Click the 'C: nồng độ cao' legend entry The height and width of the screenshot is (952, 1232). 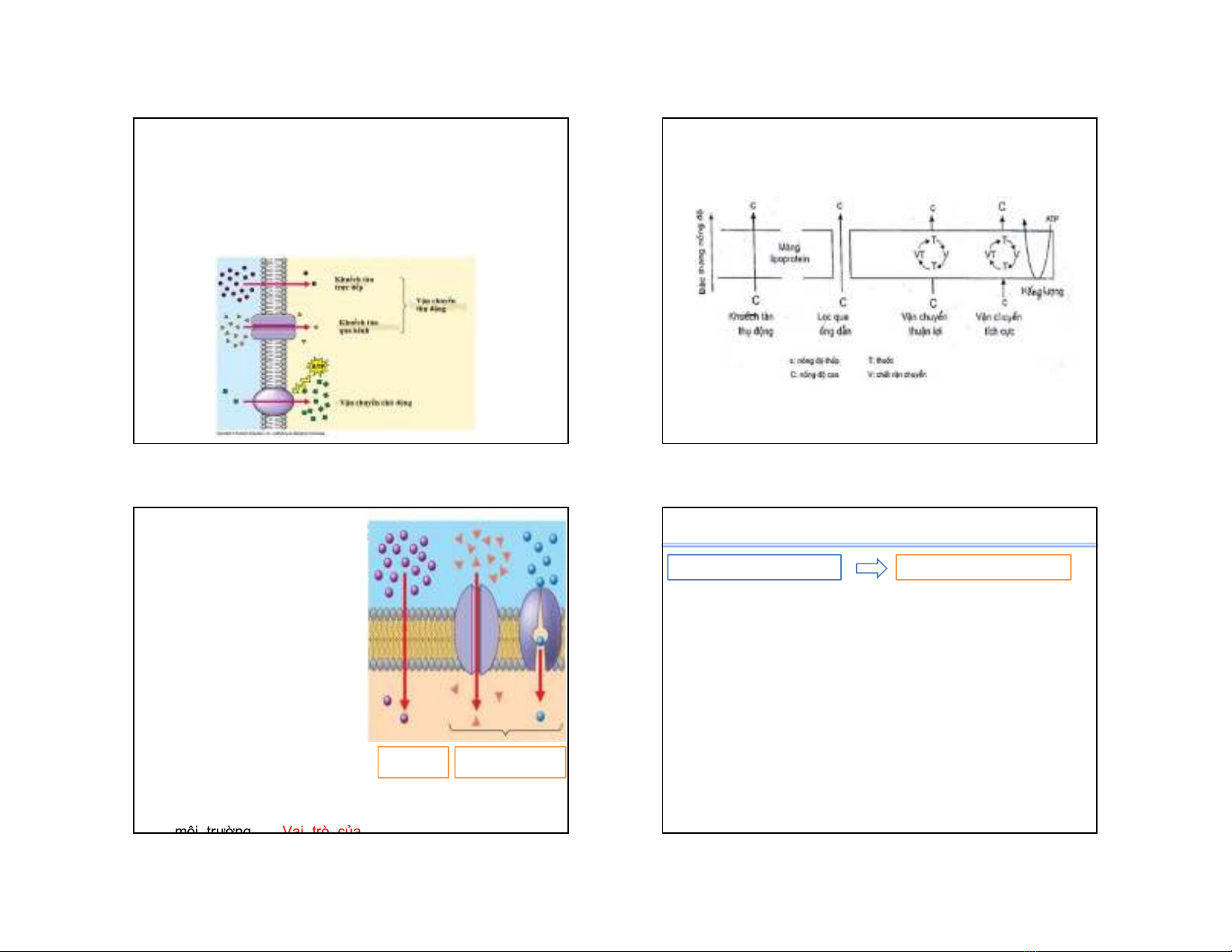pyautogui.click(x=814, y=375)
